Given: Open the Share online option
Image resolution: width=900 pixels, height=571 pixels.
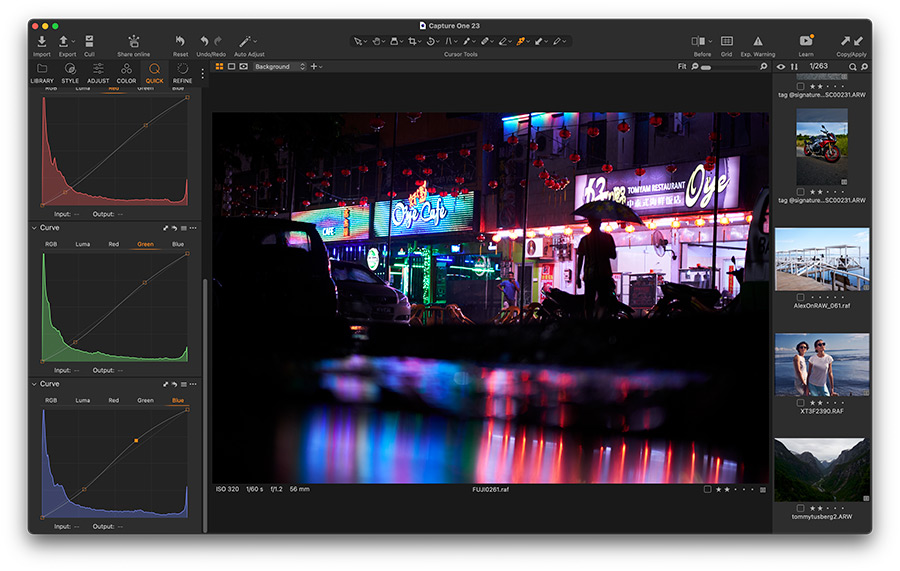Looking at the screenshot, I should pos(133,41).
